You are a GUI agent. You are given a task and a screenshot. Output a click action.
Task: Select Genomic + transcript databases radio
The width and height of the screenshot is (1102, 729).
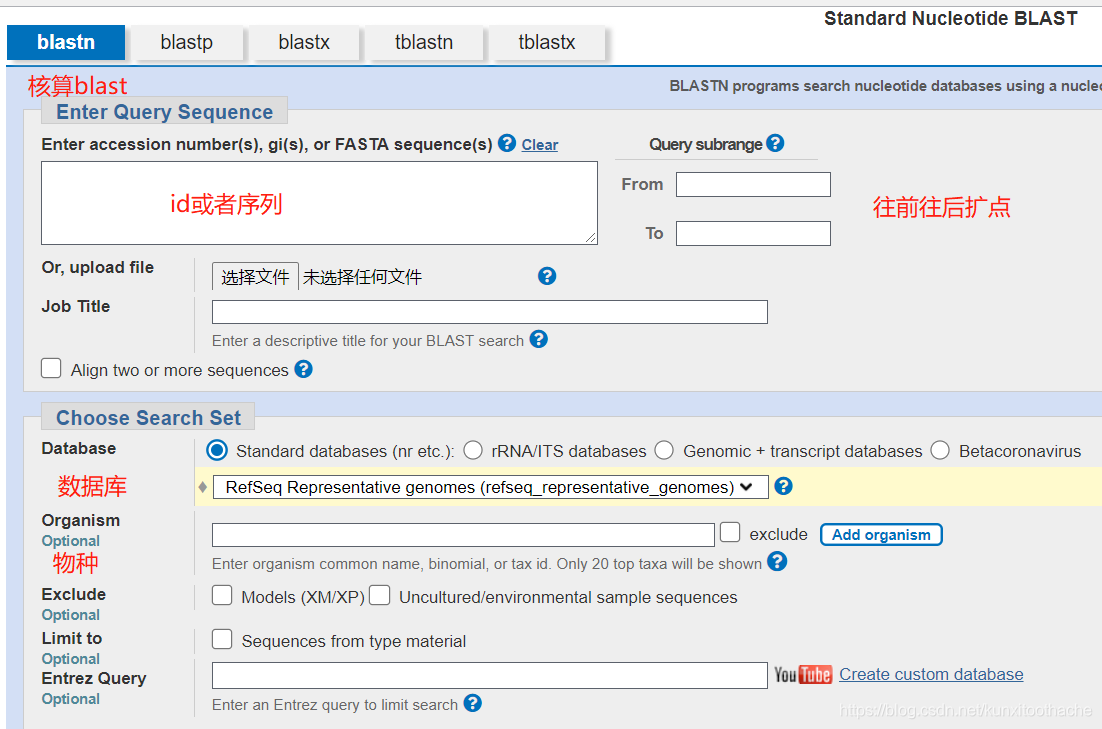(x=664, y=451)
